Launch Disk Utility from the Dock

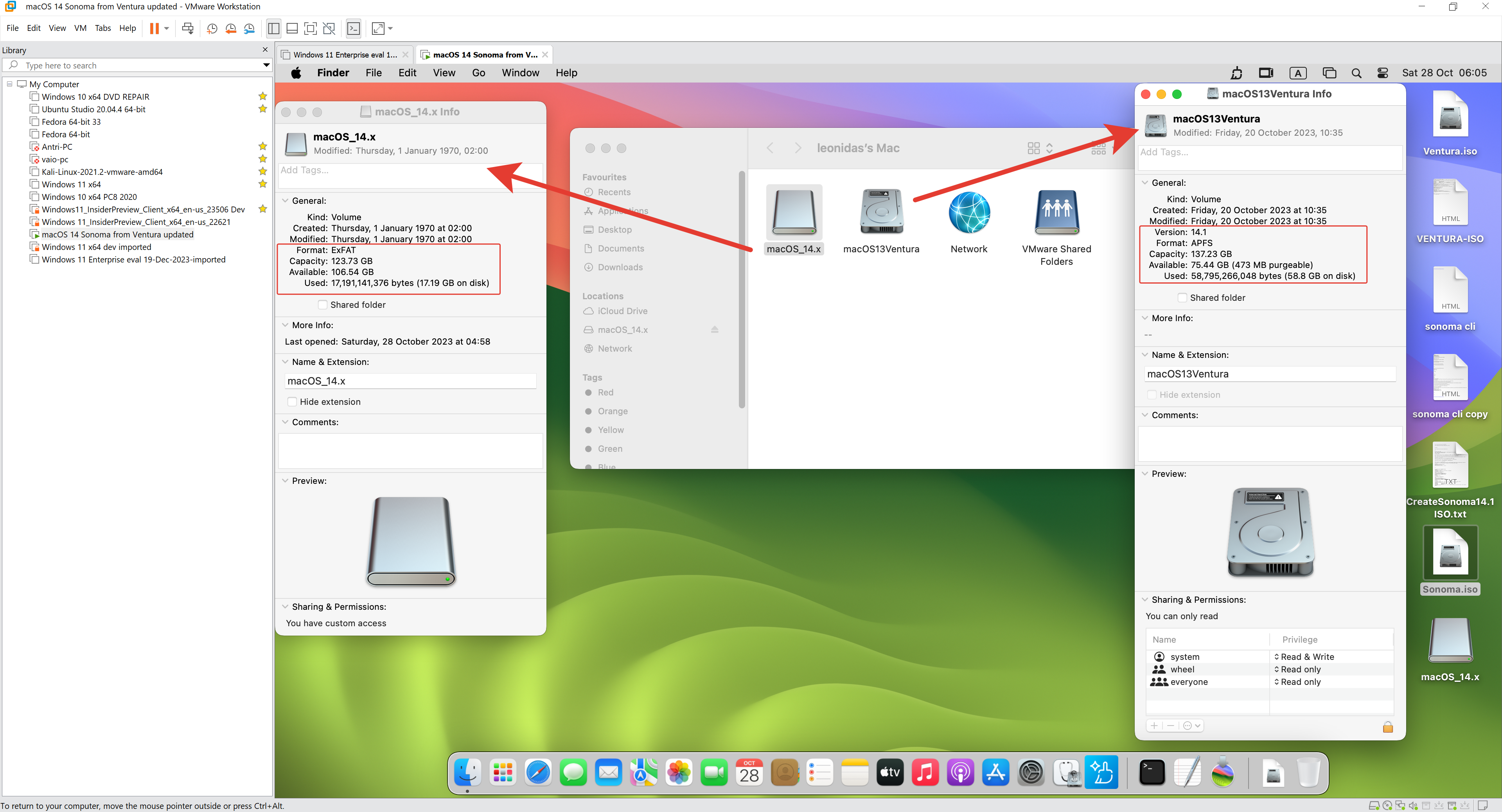(x=1066, y=772)
